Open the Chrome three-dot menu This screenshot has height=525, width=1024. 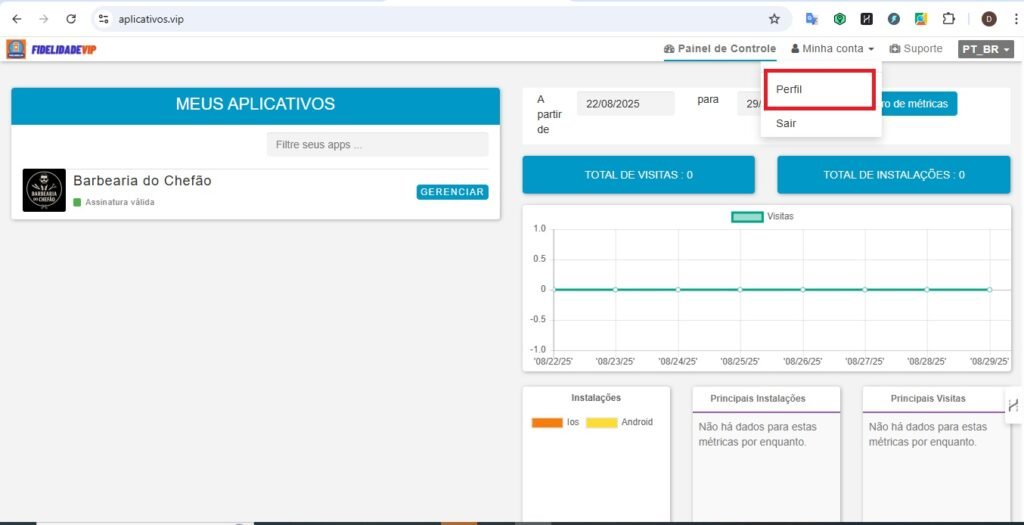click(1015, 19)
